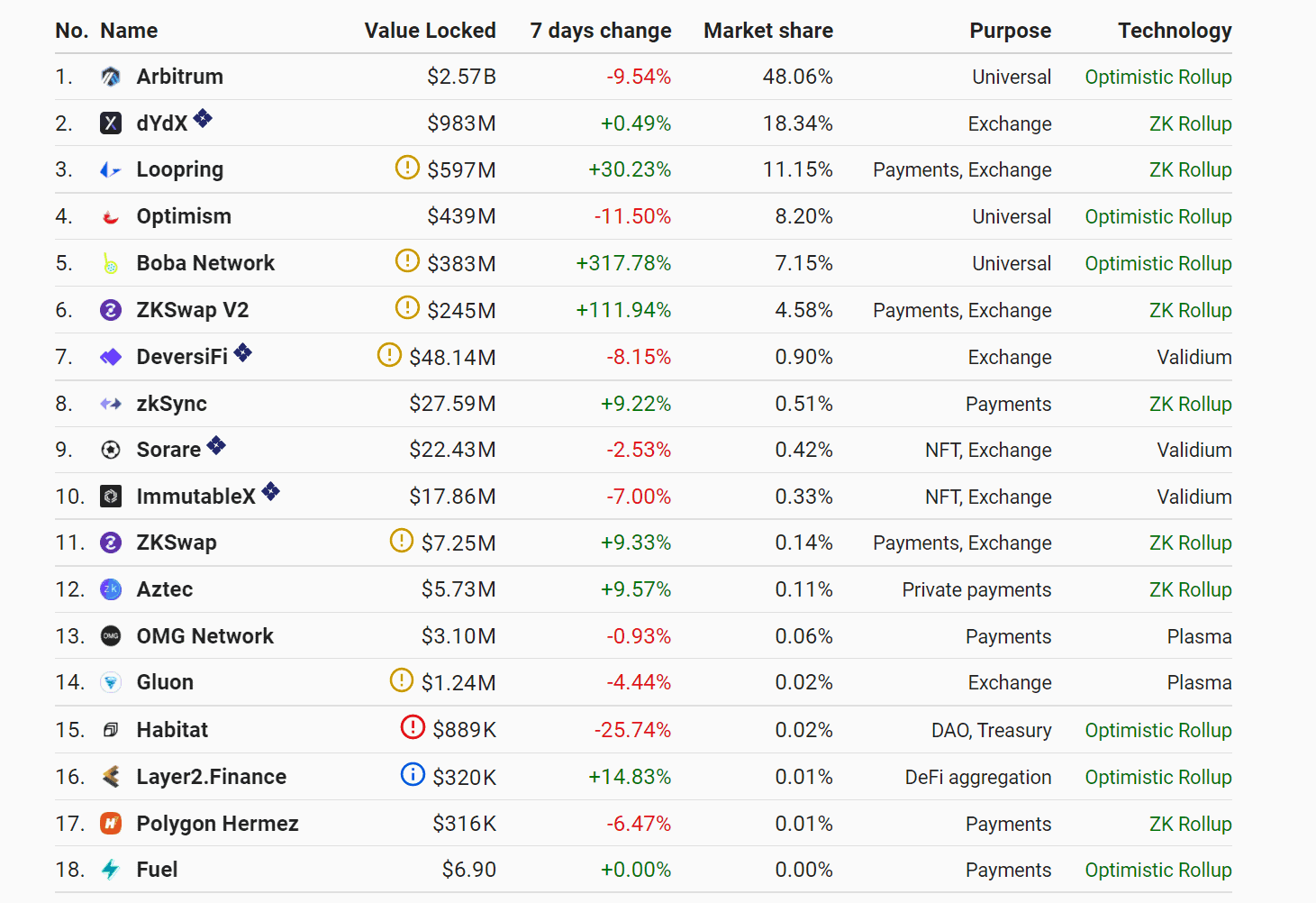
Task: Open the Optimism project link
Action: (x=184, y=216)
